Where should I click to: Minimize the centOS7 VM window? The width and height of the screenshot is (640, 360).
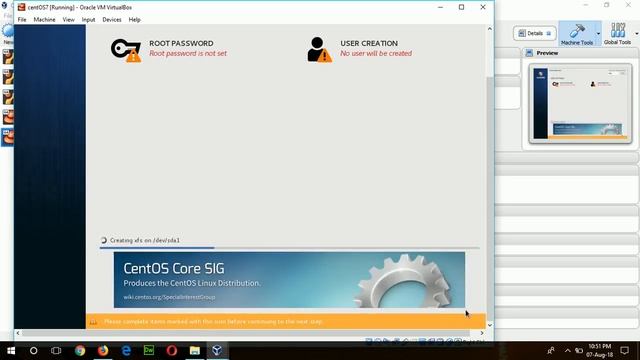[440, 7]
